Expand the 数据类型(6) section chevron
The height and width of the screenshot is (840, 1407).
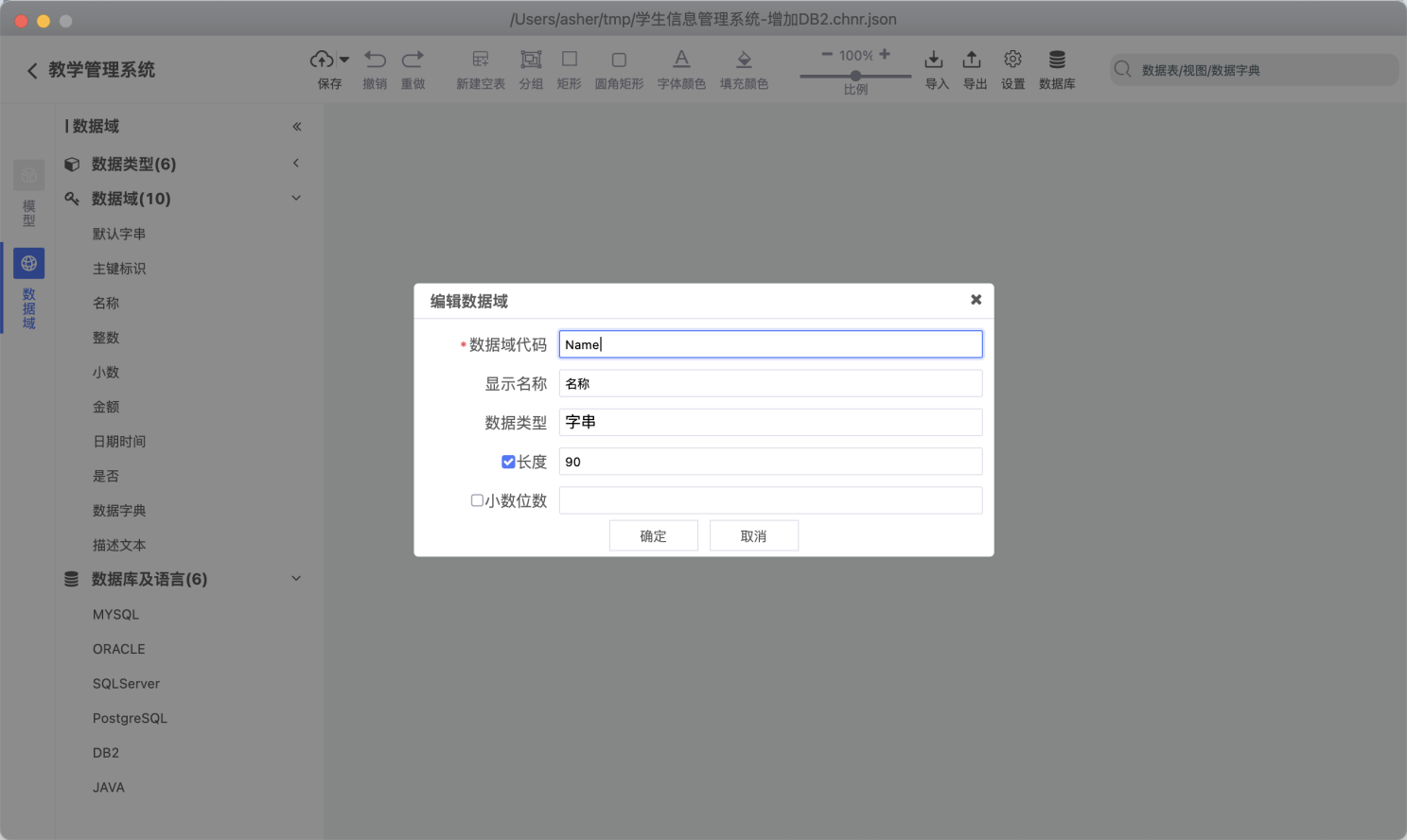(296, 163)
